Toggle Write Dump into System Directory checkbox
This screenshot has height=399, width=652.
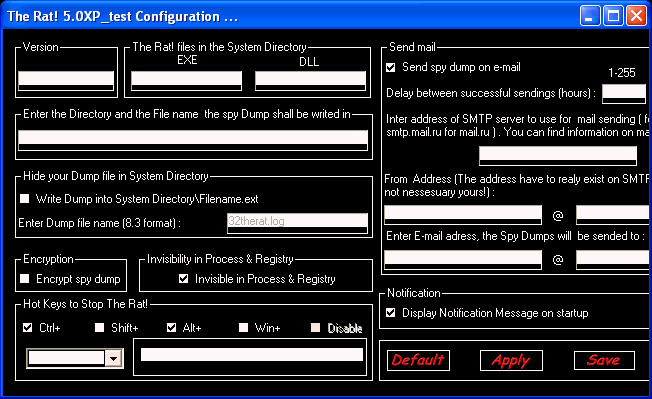tap(25, 199)
